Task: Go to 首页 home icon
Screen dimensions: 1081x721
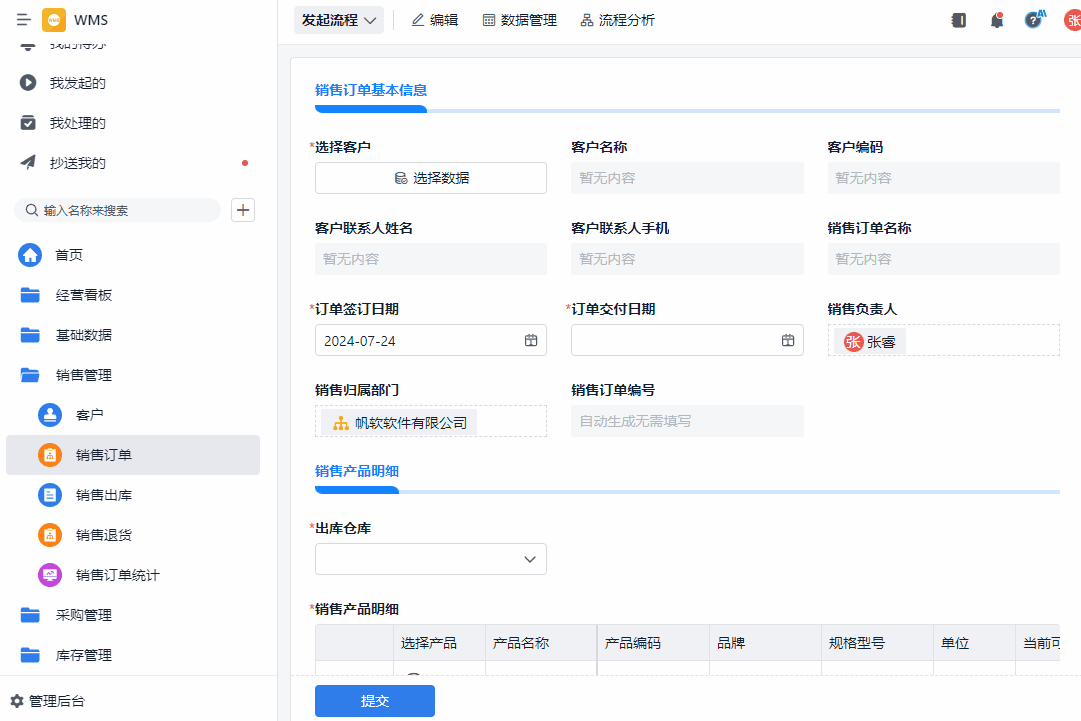Action: tap(30, 255)
